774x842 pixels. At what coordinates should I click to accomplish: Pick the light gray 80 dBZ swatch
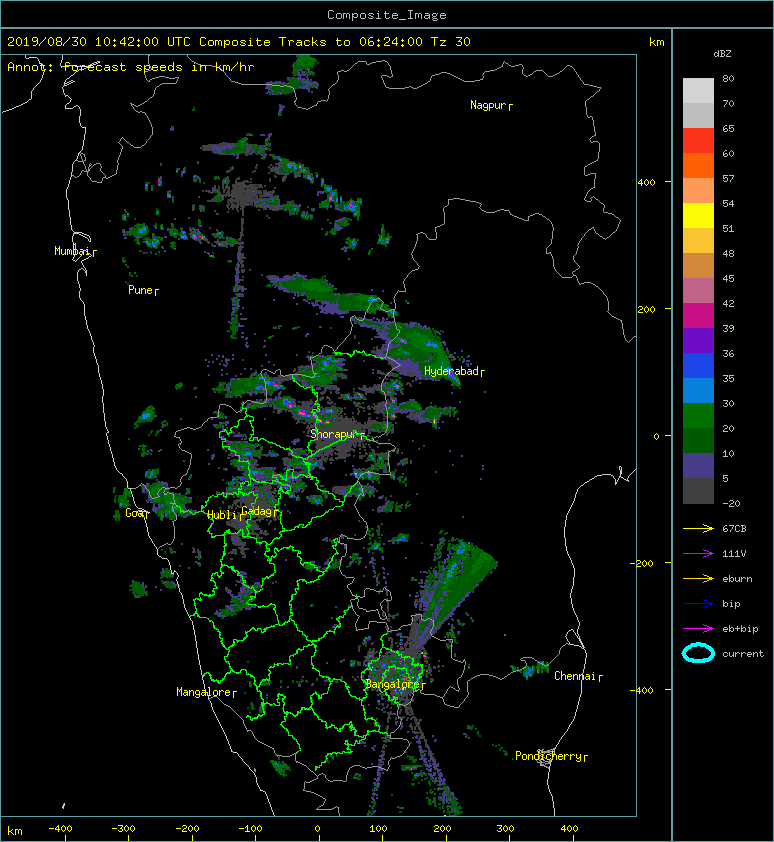698,90
